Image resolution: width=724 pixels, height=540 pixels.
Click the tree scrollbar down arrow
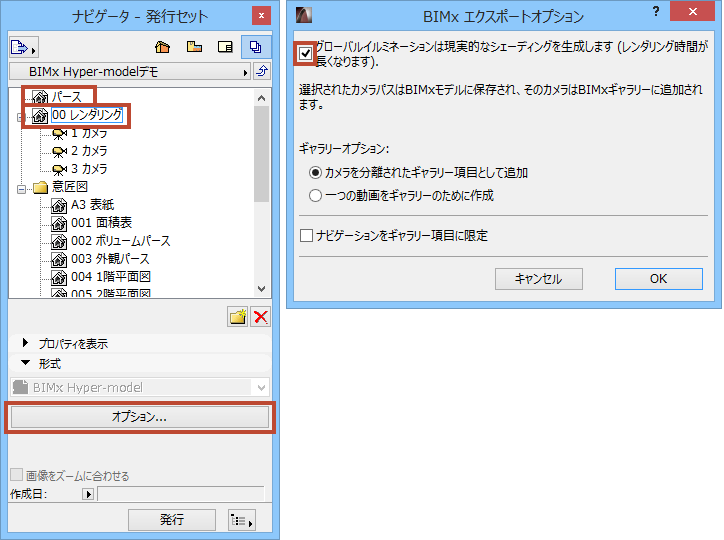[262, 289]
